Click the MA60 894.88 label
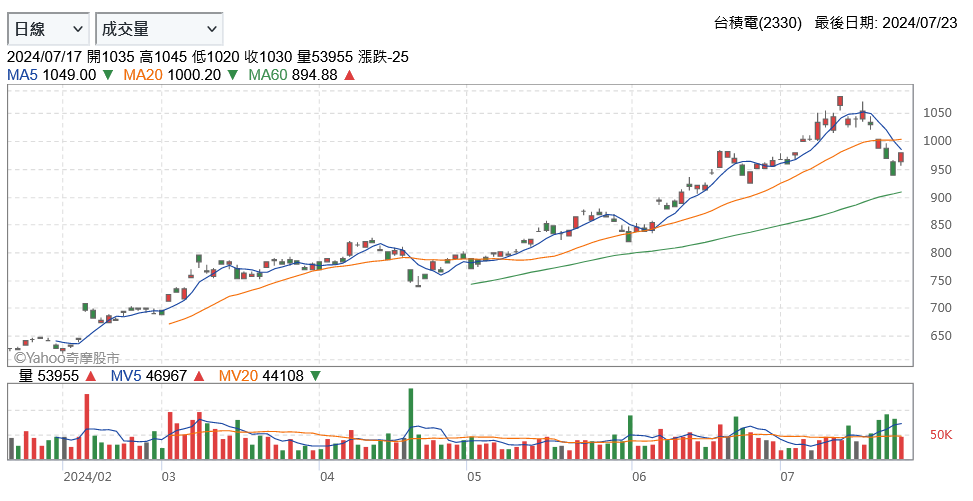973x501 pixels. [x=293, y=75]
